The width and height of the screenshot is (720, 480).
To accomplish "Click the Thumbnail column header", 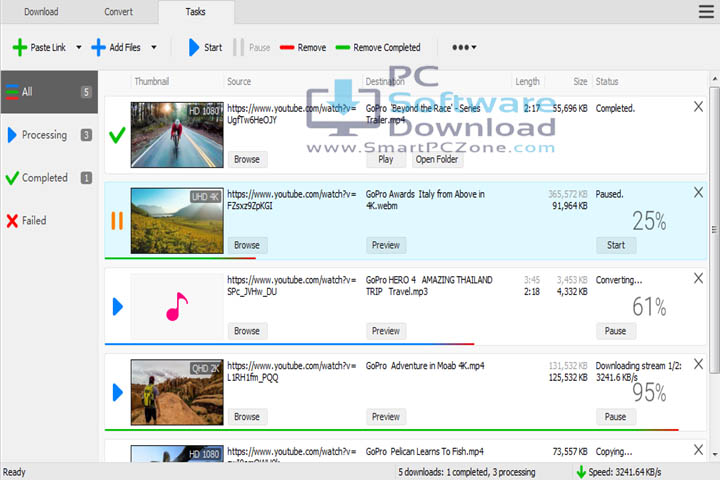I will (152, 82).
